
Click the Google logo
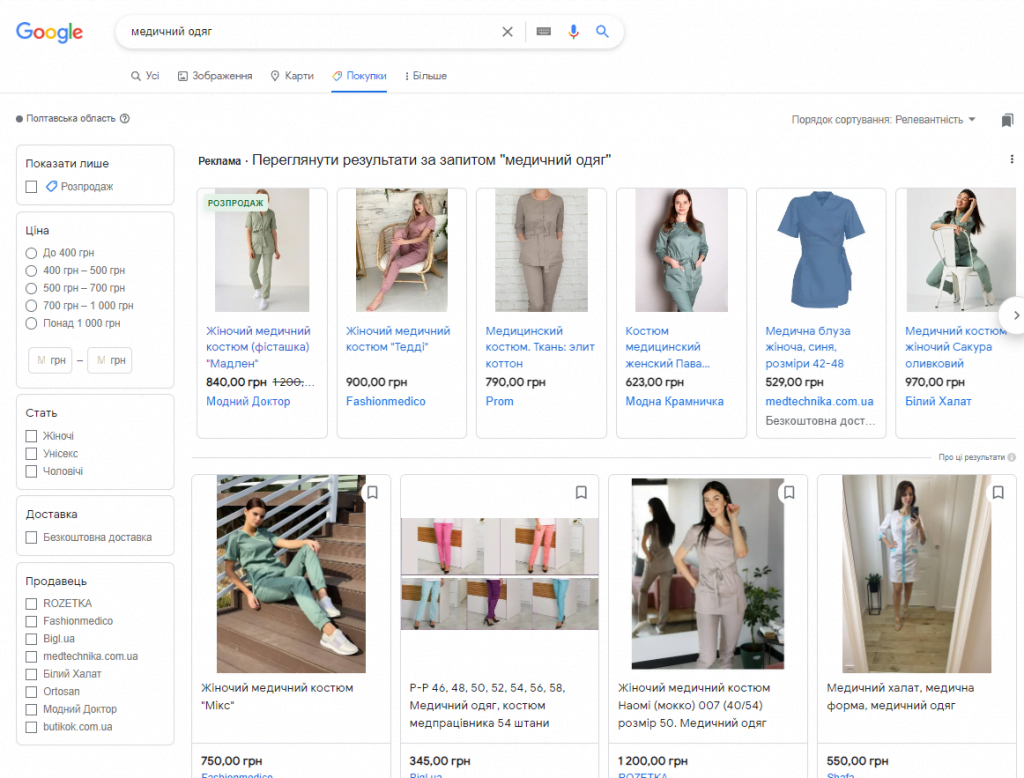click(50, 31)
